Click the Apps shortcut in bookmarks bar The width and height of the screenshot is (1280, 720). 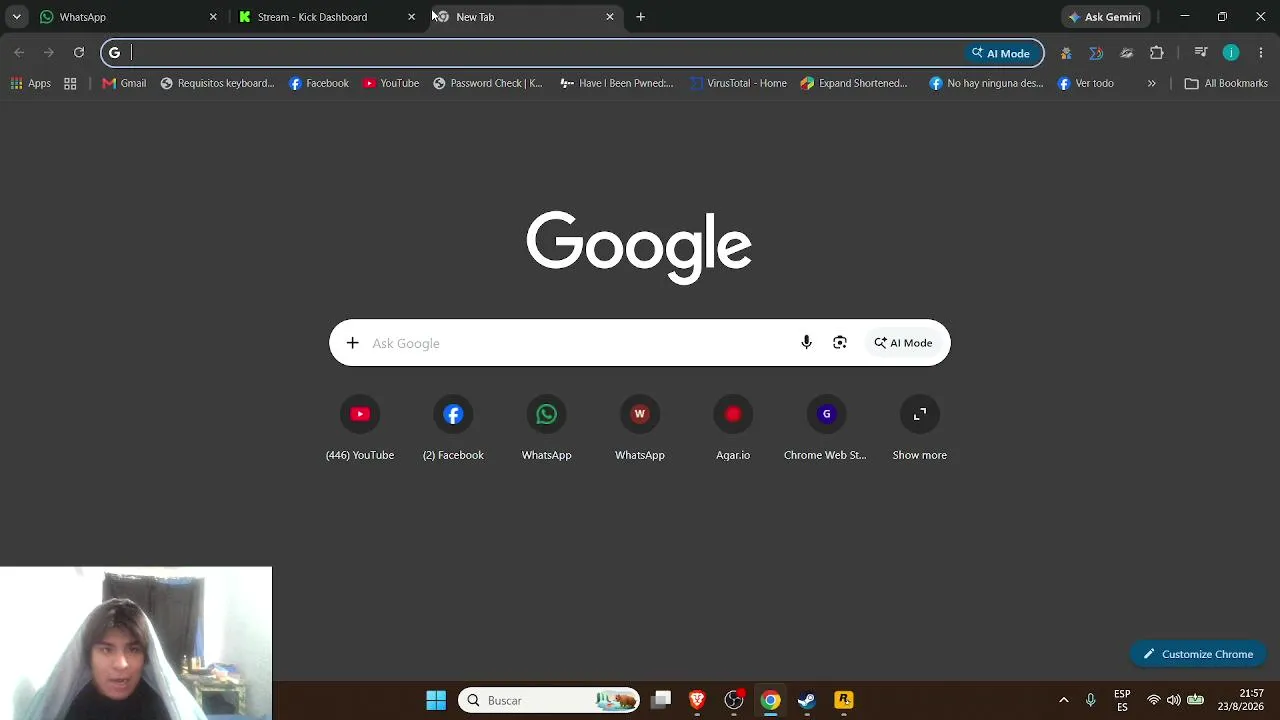coord(31,83)
